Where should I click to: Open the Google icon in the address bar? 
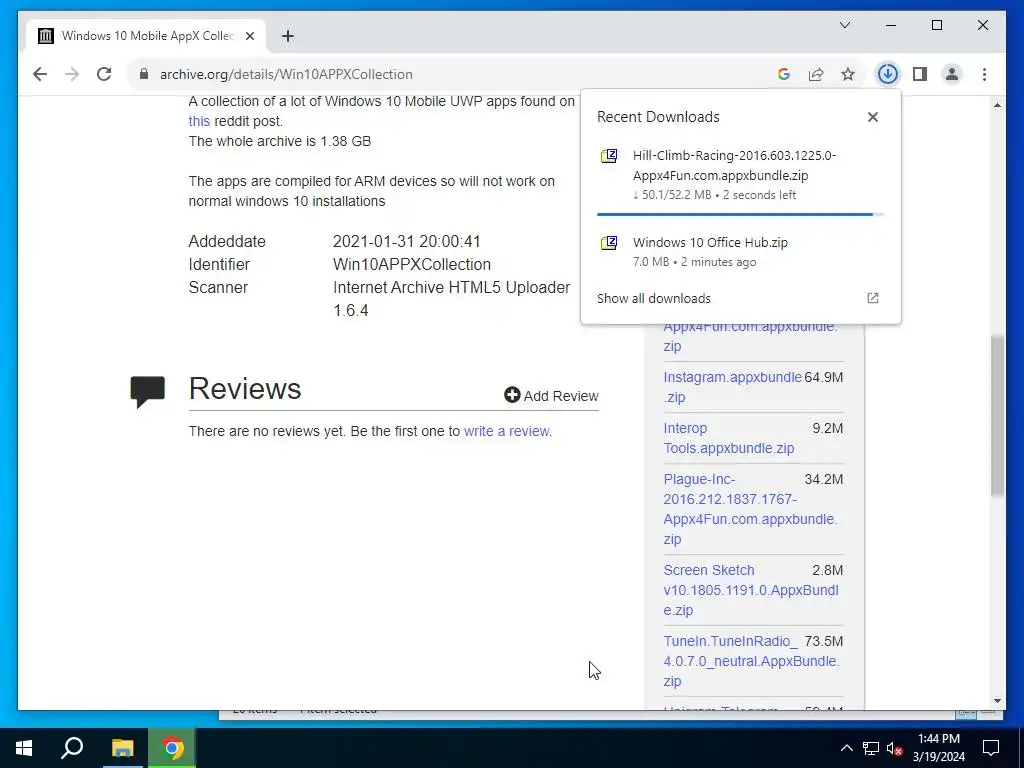(784, 74)
